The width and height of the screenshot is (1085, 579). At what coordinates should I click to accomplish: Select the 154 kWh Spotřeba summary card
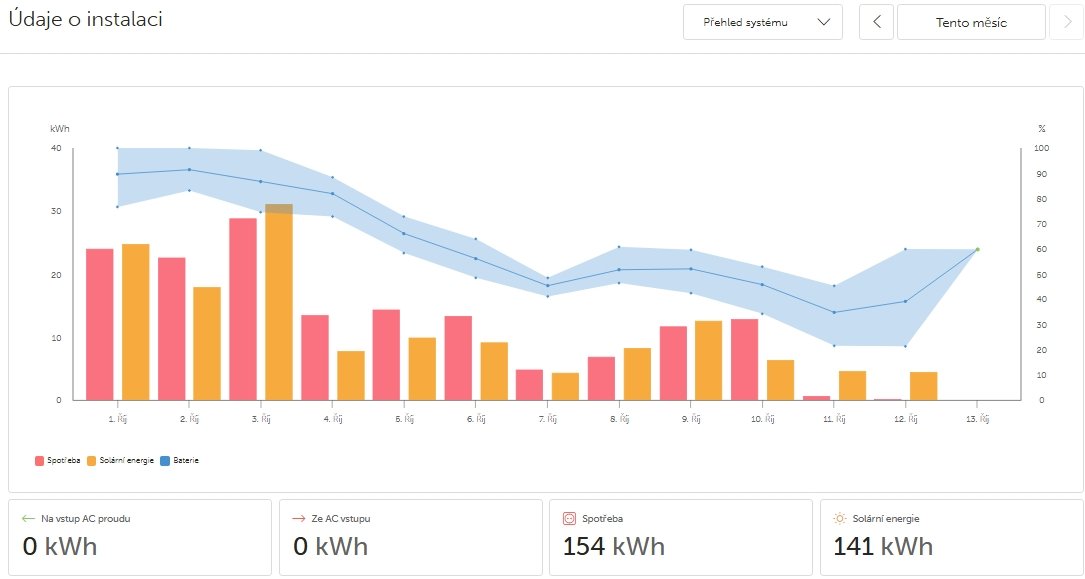coord(680,537)
